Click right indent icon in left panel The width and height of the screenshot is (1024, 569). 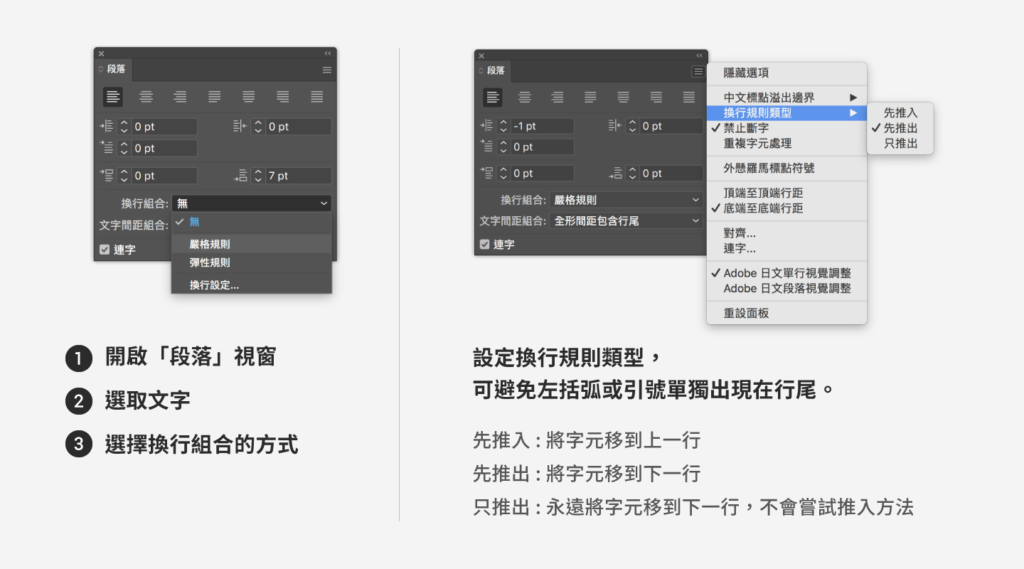[240, 126]
